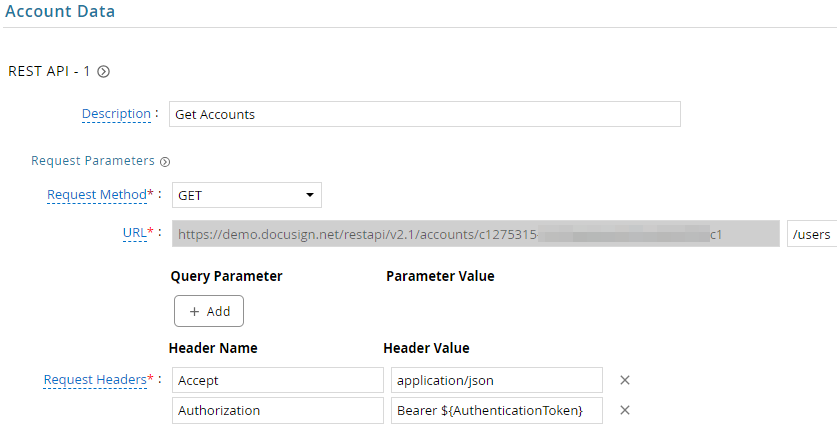Image resolution: width=837 pixels, height=428 pixels.
Task: Remove the Accept header row
Action: point(625,380)
